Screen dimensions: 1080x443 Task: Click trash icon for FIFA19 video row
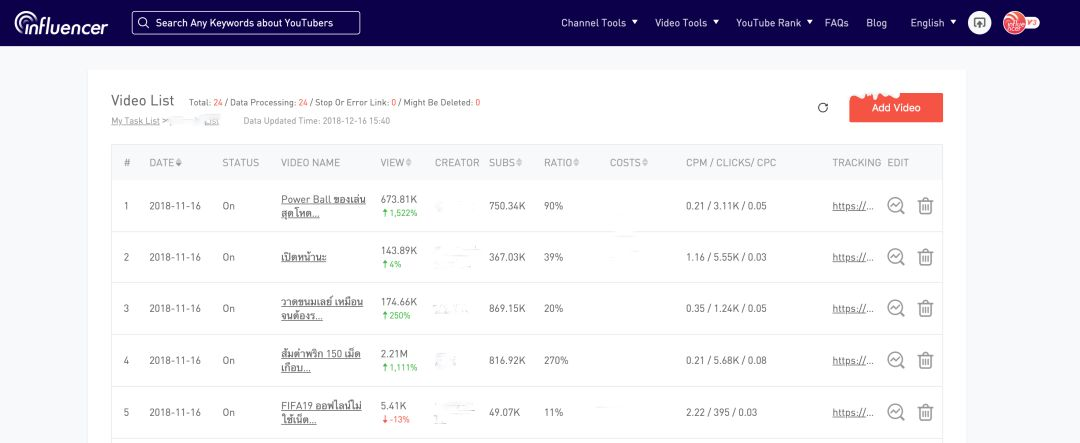[x=925, y=412]
